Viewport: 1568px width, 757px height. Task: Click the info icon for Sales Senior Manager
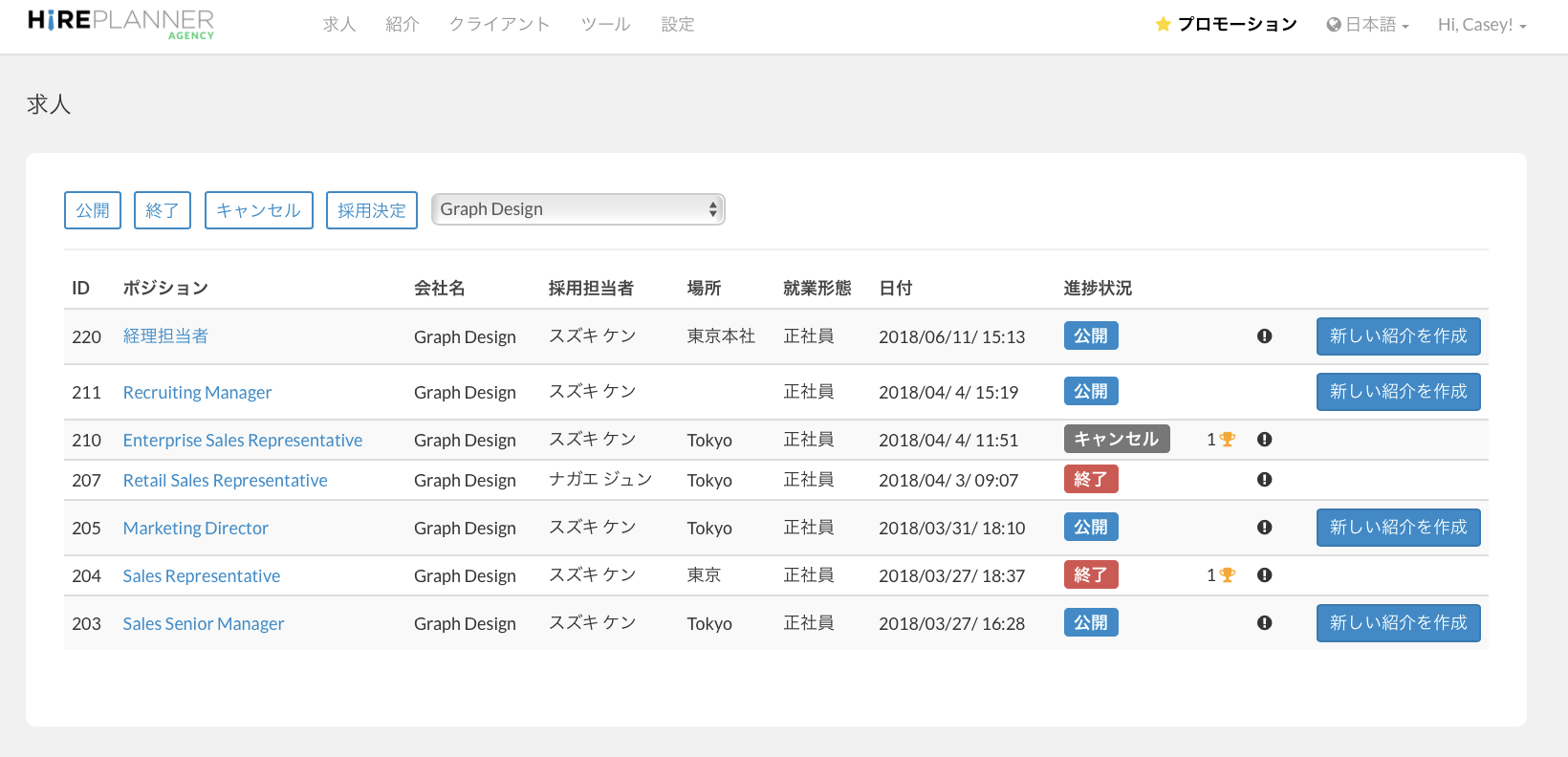pyautogui.click(x=1264, y=623)
